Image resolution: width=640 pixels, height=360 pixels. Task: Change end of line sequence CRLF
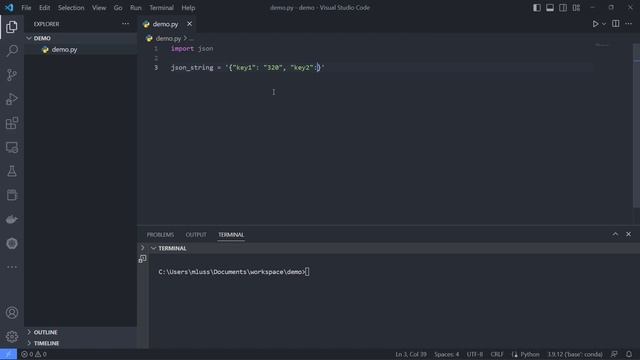pyautogui.click(x=497, y=354)
